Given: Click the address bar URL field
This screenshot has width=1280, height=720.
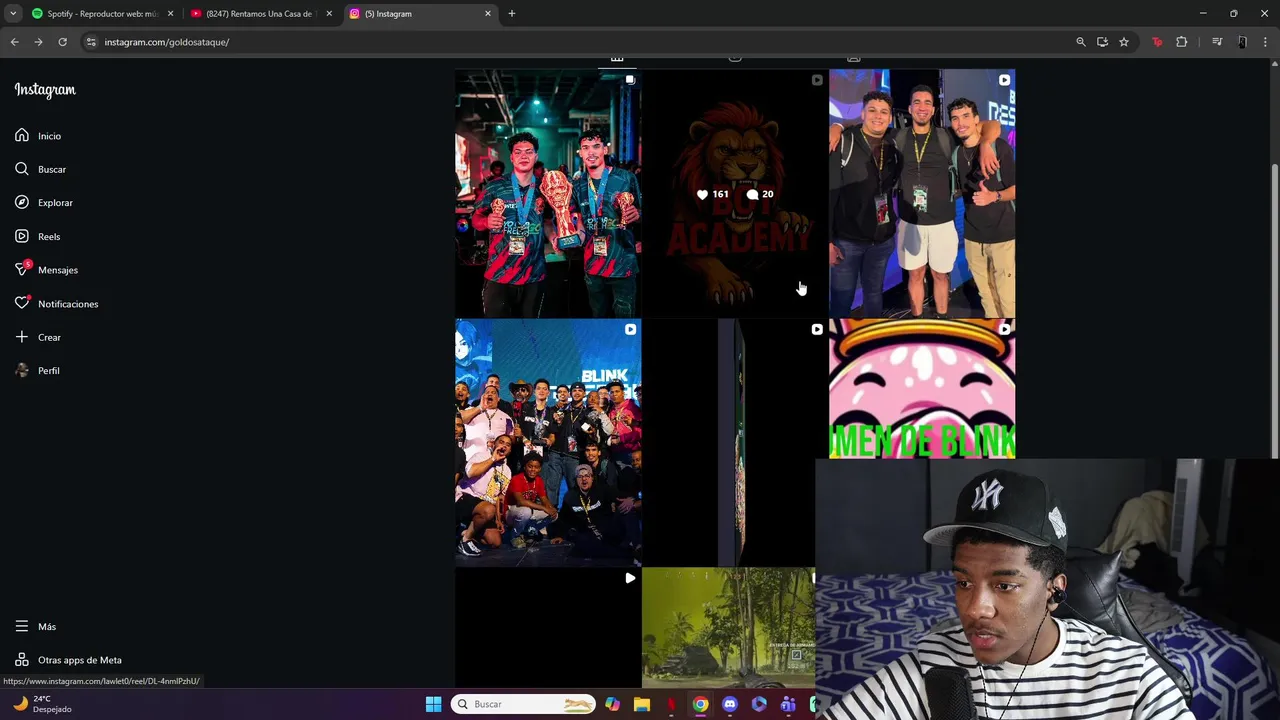Looking at the screenshot, I should click(x=580, y=42).
